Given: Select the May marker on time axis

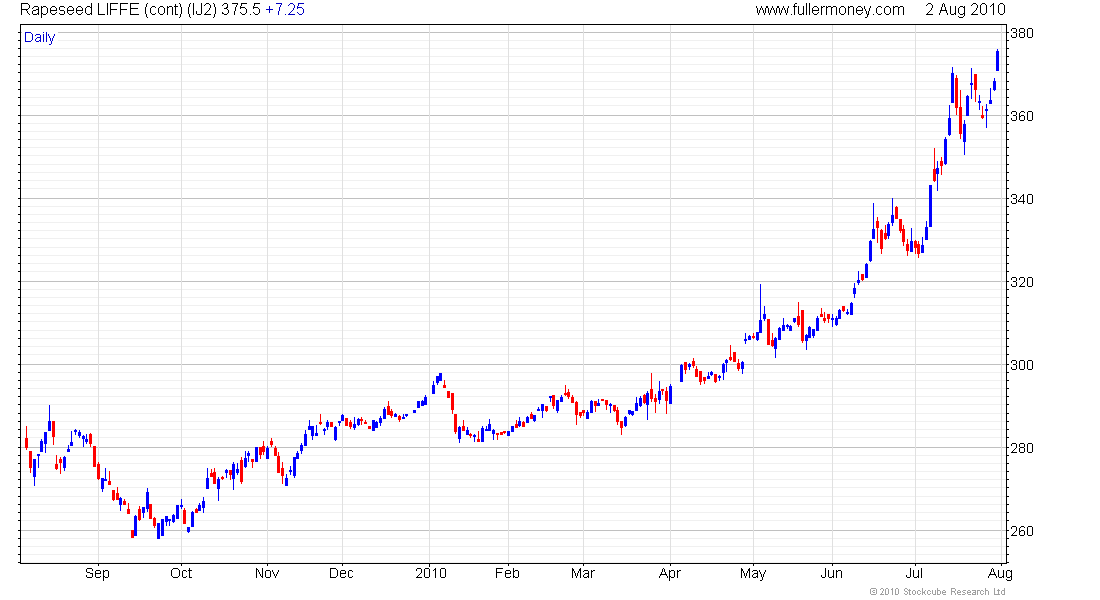Looking at the screenshot, I should pyautogui.click(x=753, y=573).
